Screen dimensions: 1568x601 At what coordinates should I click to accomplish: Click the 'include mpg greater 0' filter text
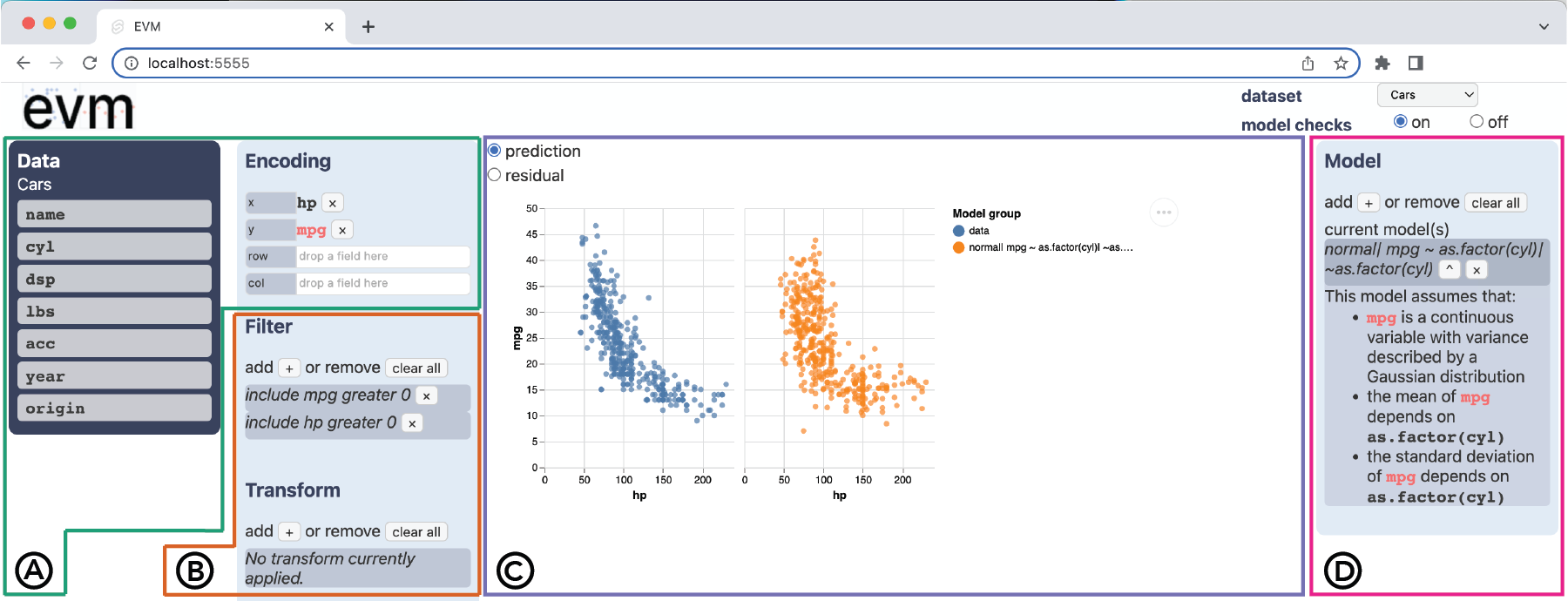(328, 395)
